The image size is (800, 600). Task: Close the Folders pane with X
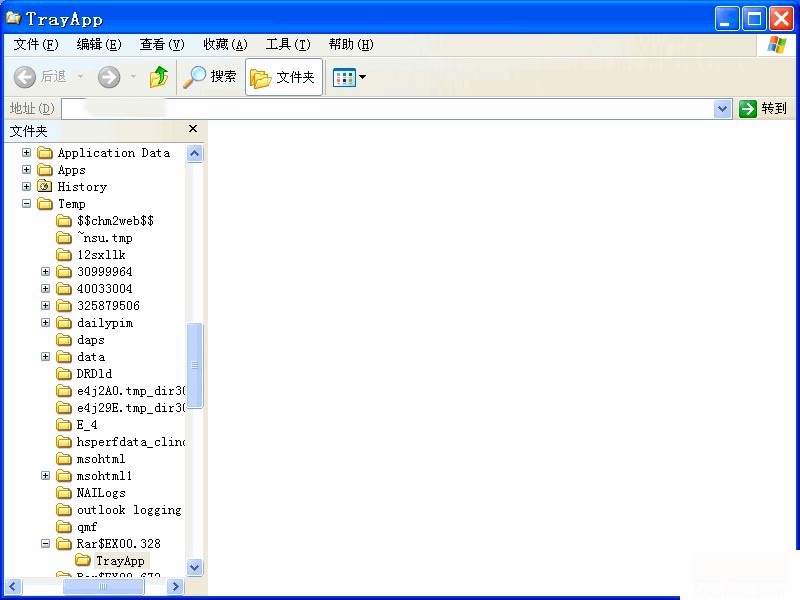pyautogui.click(x=193, y=130)
